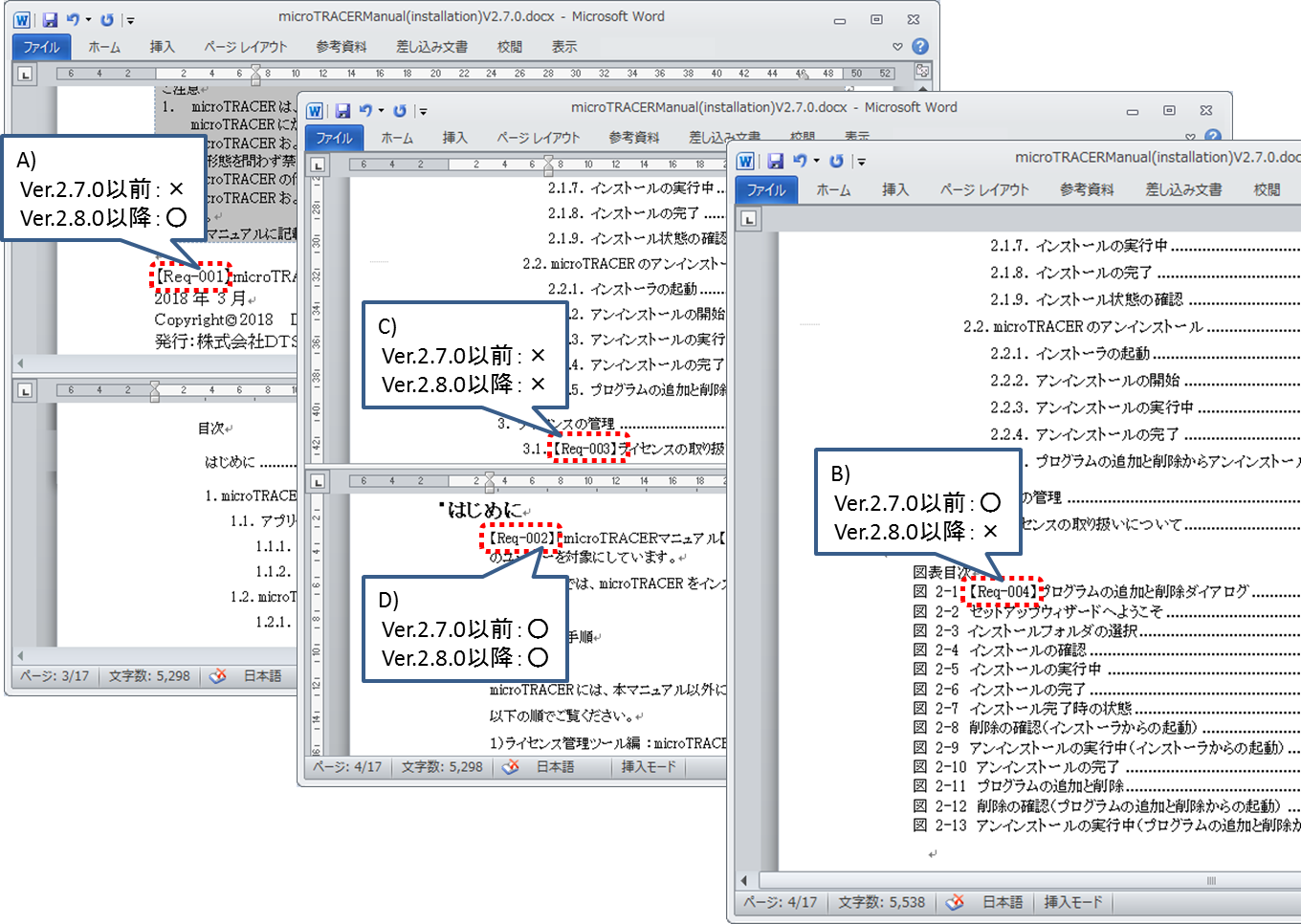The width and height of the screenshot is (1301, 924).
Task: Click TOC entry 図 2-7 インストール完了時の状態
Action: click(x=1106, y=708)
